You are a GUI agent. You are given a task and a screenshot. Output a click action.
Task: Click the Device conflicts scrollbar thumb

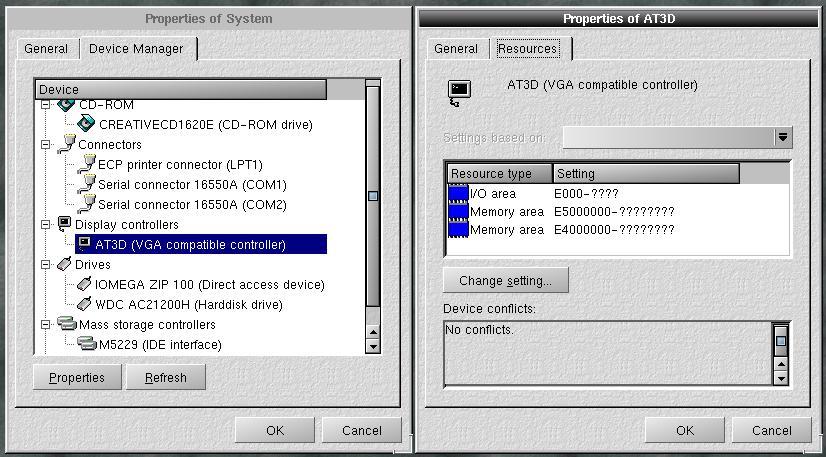click(781, 341)
